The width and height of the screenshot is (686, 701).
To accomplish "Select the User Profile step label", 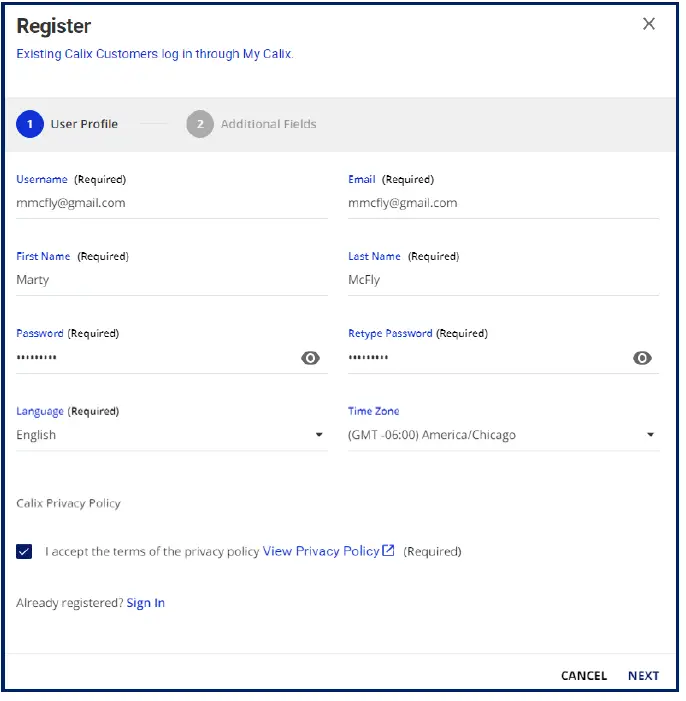I will click(x=84, y=125).
